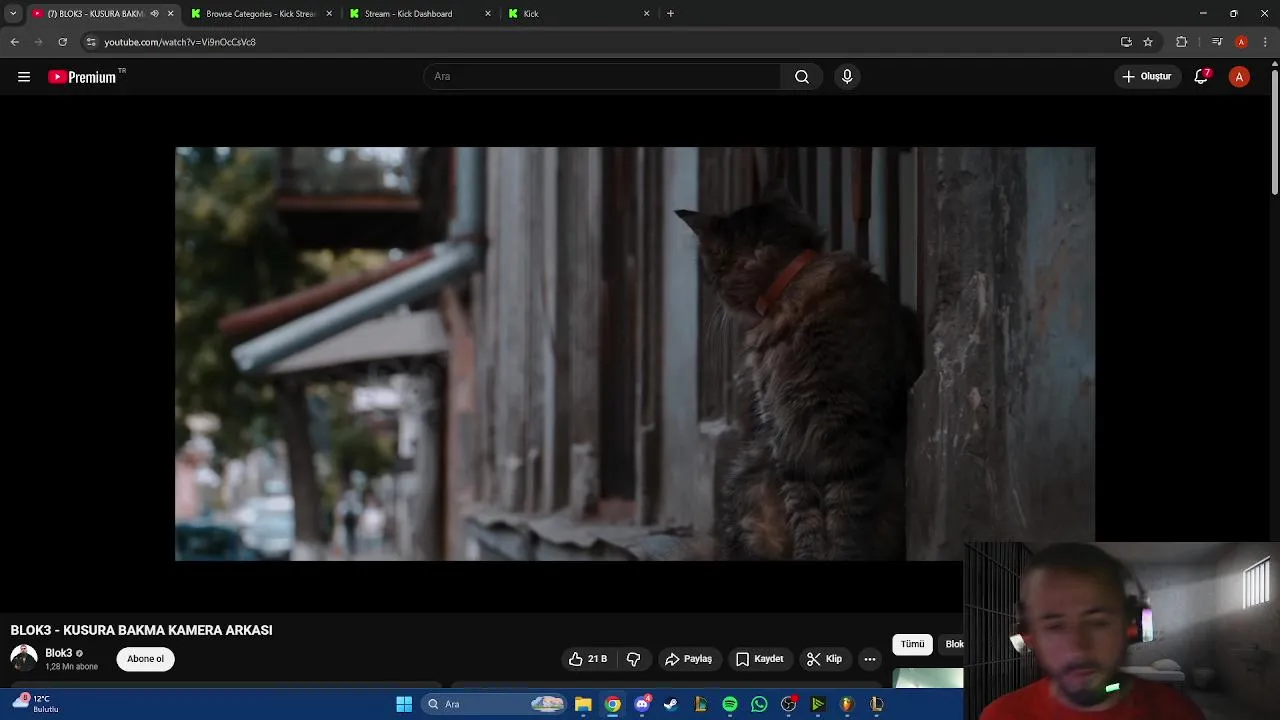
Task: Like the video with 21 B likes
Action: tap(587, 659)
